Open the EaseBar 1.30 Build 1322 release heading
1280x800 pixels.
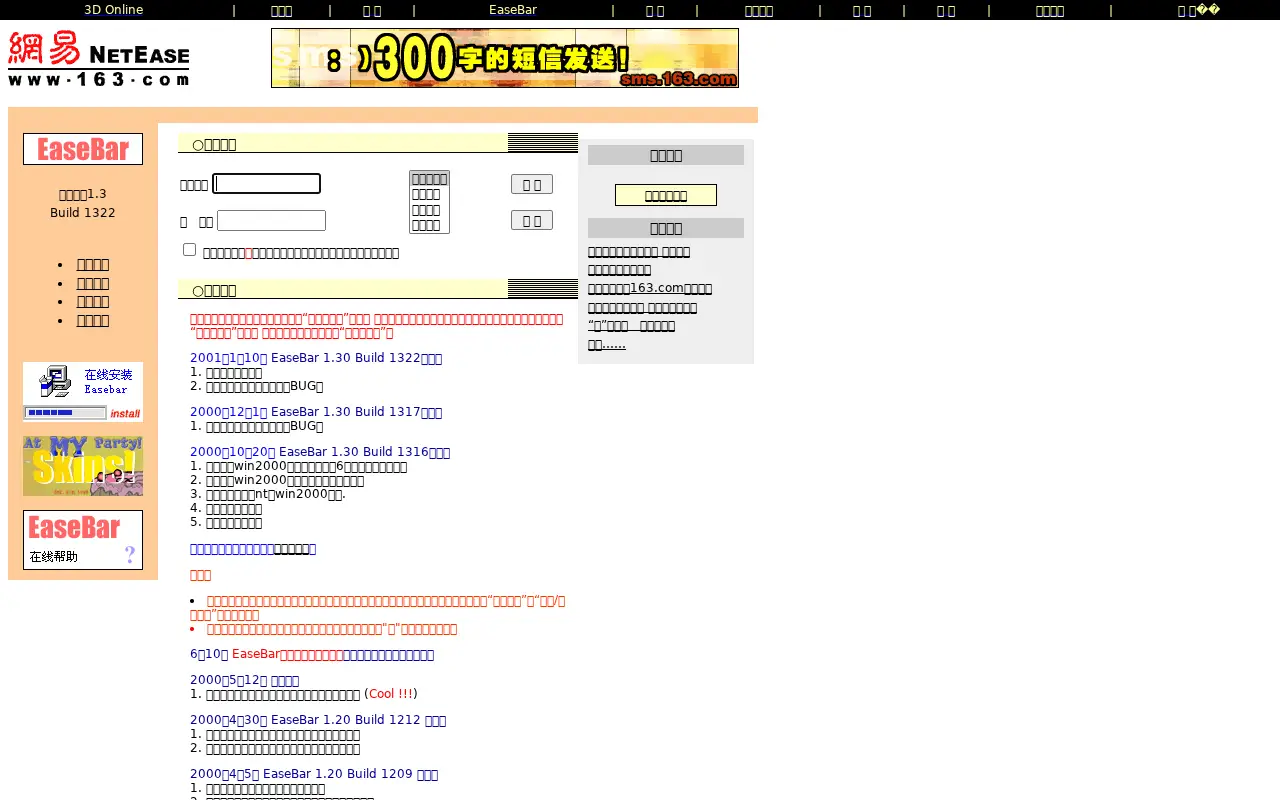tap(316, 358)
